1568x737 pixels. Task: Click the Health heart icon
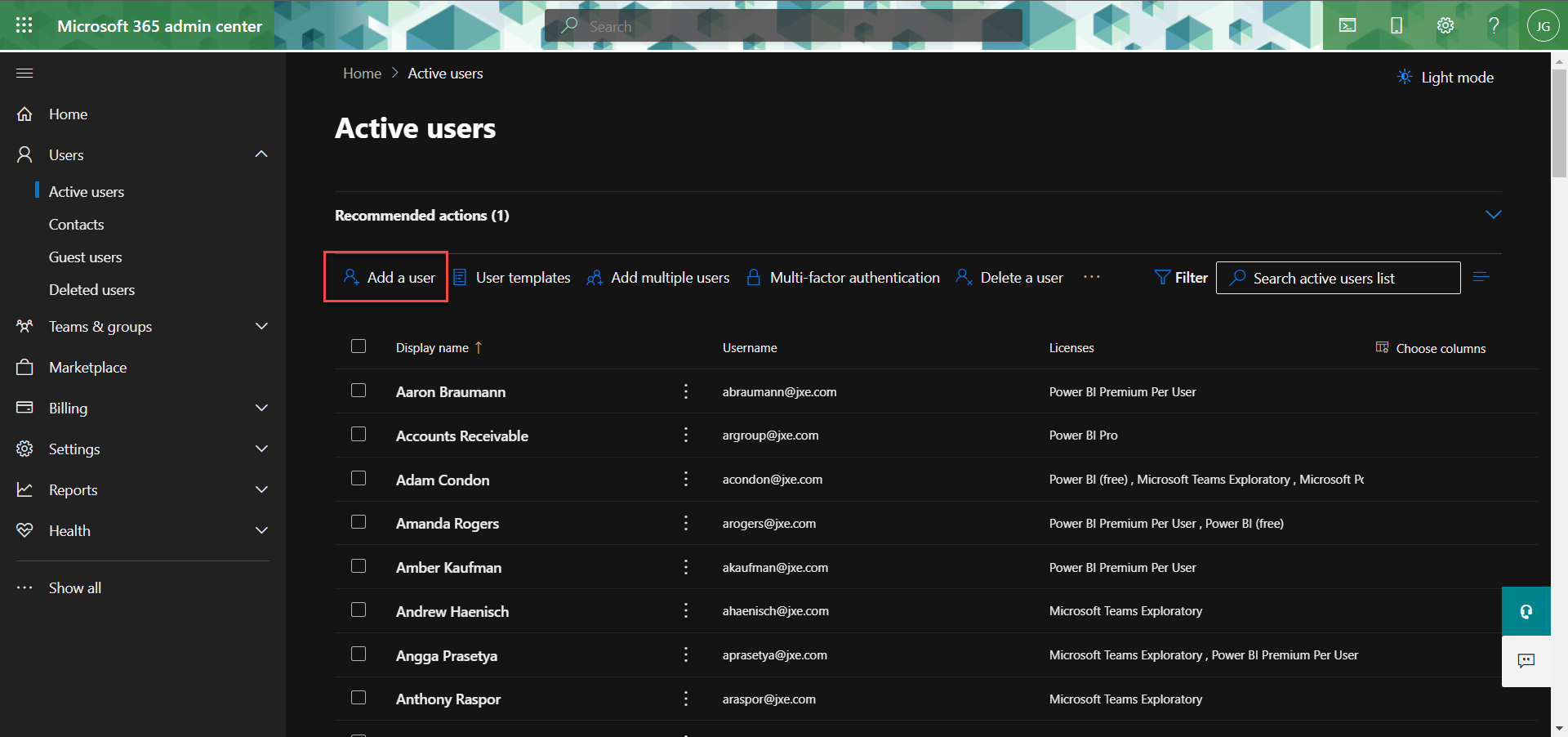(24, 530)
